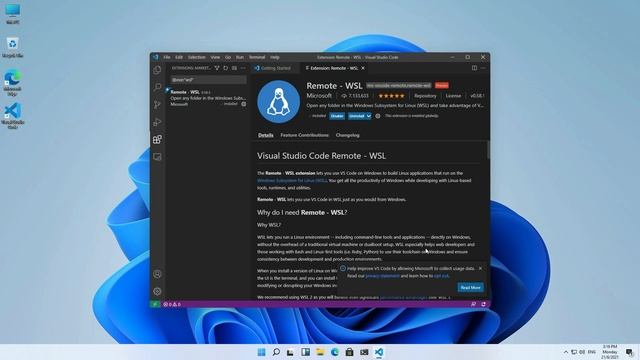Open the Selection menu
Viewport: 640px width, 360px height.
click(x=197, y=57)
